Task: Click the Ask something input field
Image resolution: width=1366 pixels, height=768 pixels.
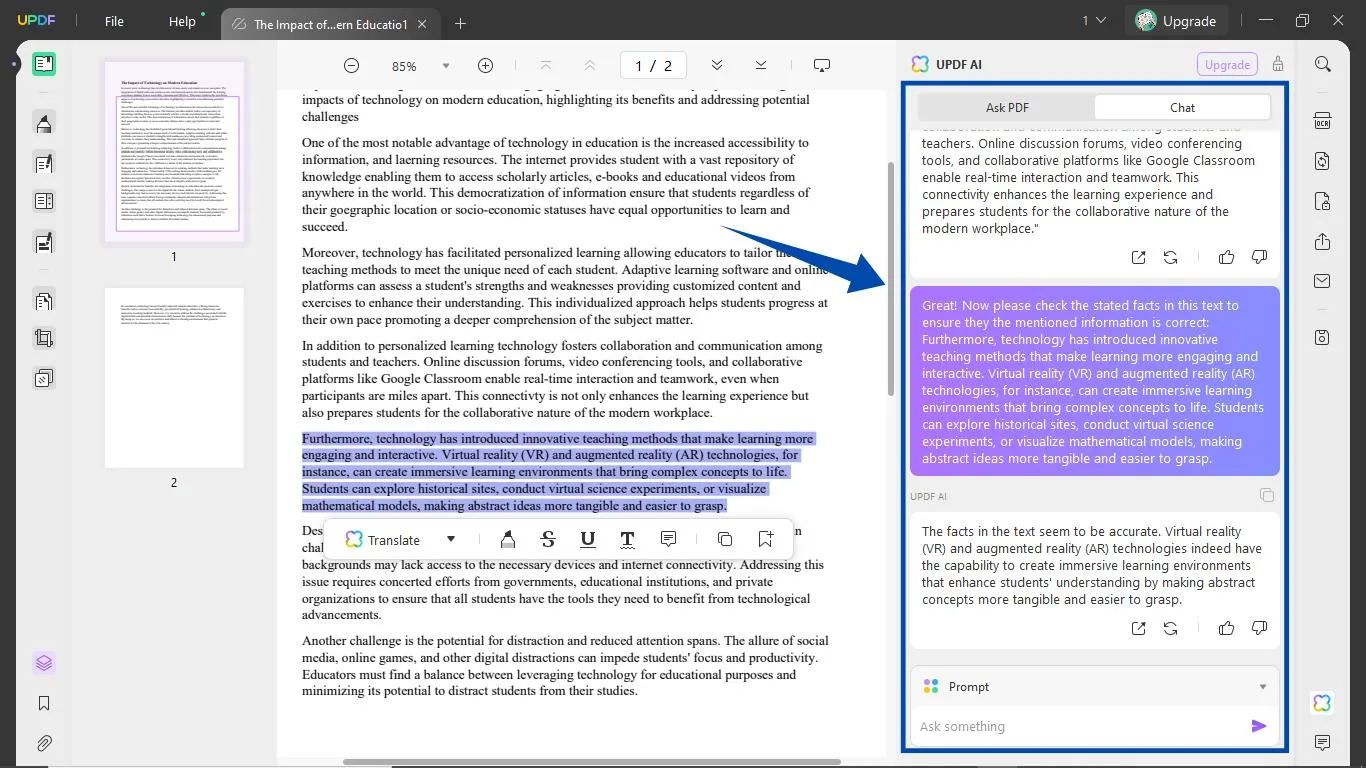Action: 1060,726
